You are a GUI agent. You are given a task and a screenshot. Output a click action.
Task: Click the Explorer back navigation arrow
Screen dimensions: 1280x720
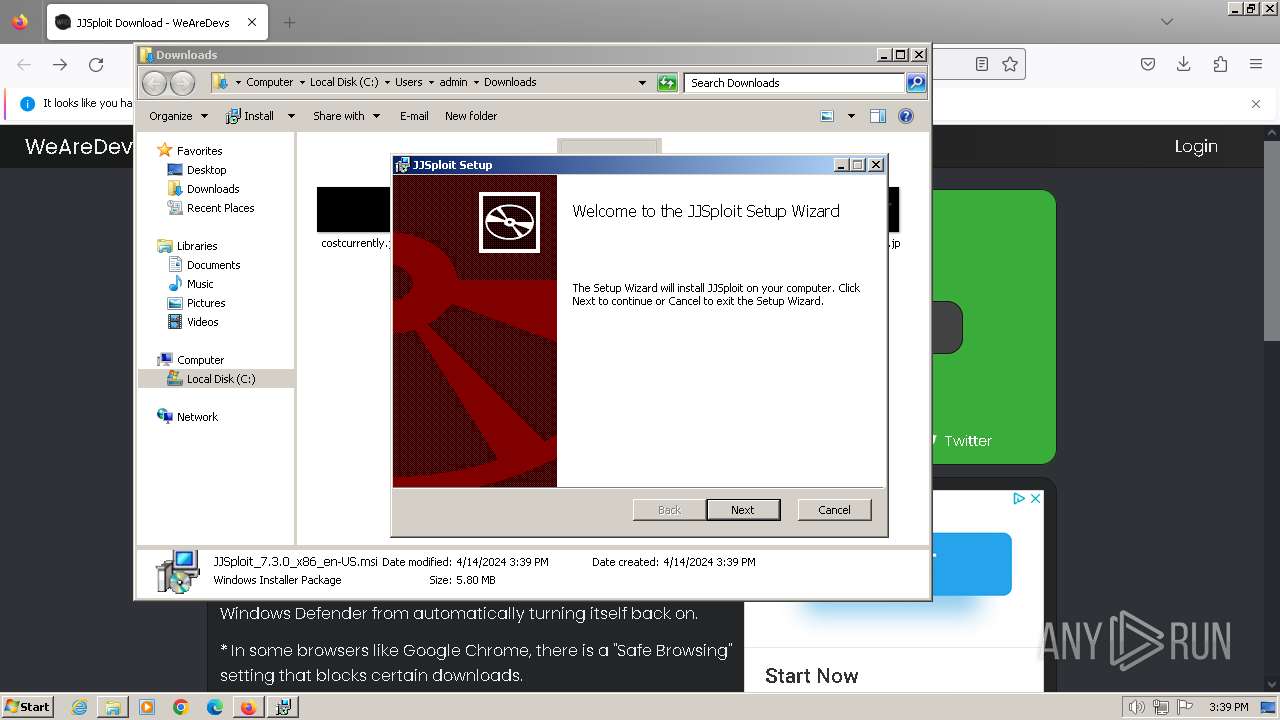pos(154,83)
